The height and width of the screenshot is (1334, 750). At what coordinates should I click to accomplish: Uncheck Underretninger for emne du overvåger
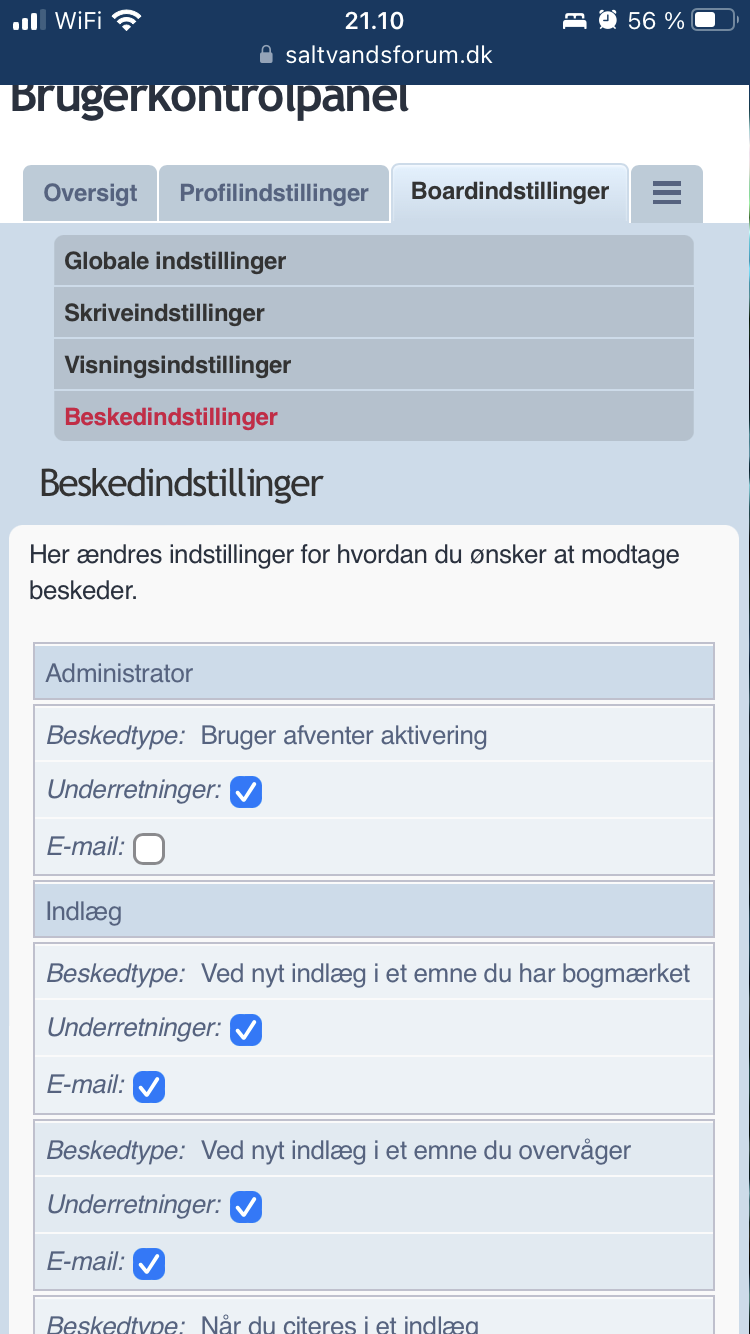pos(246,1206)
